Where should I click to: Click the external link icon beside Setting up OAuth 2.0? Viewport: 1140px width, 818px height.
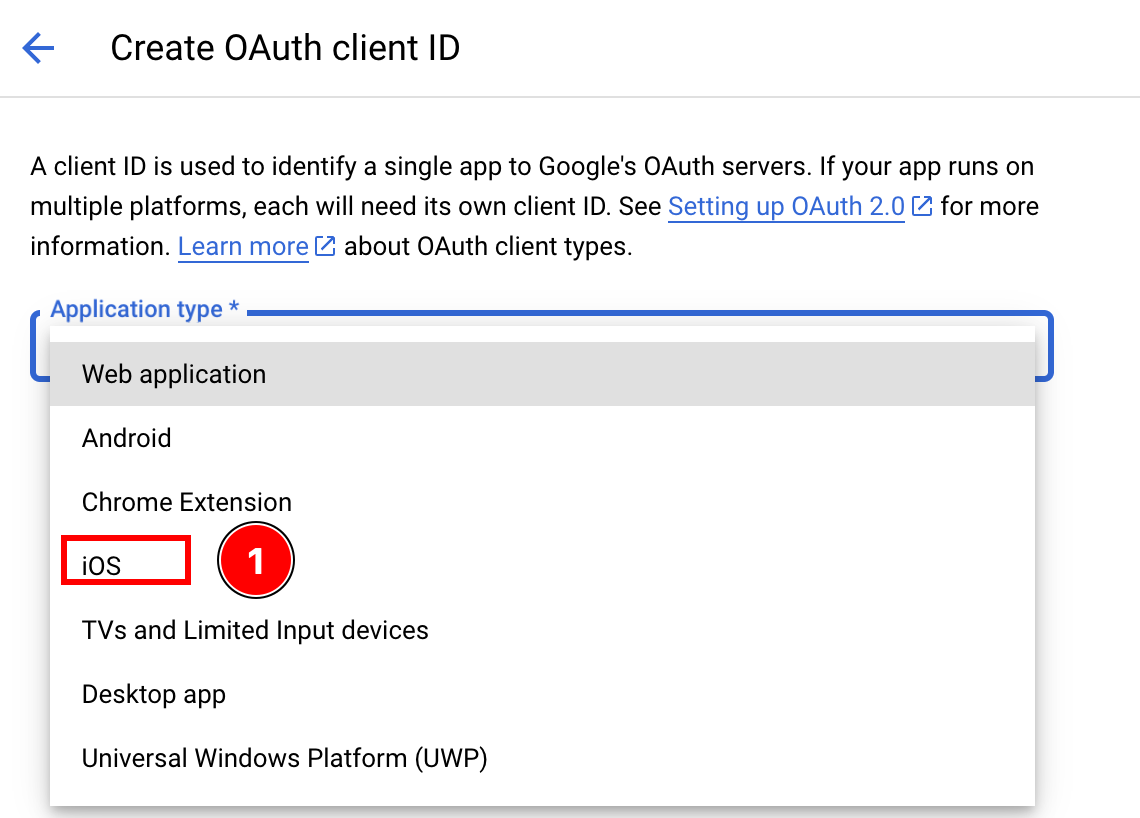[x=921, y=206]
